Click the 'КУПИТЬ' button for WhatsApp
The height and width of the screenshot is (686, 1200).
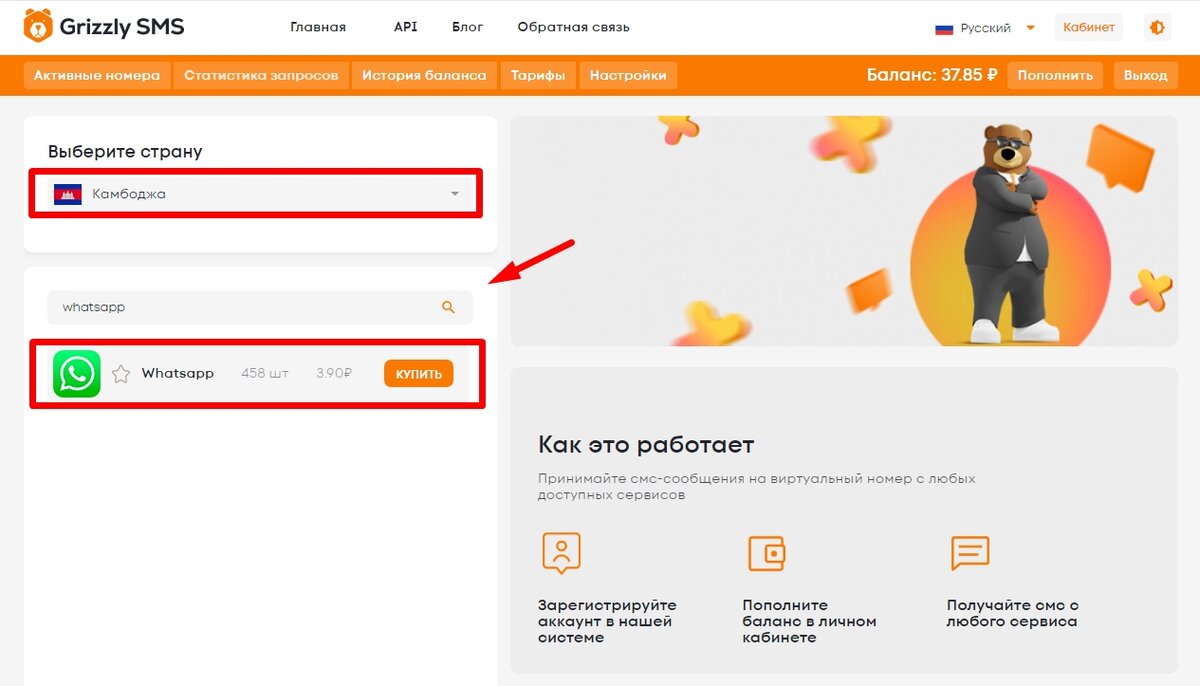pyautogui.click(x=418, y=374)
